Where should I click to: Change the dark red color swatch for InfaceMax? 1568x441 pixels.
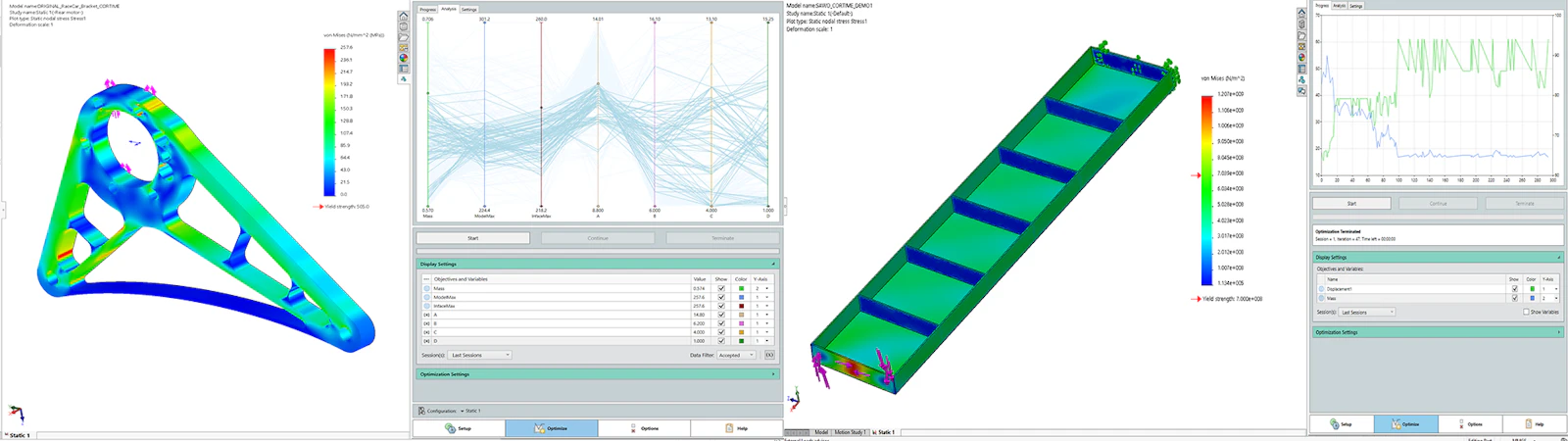[742, 306]
